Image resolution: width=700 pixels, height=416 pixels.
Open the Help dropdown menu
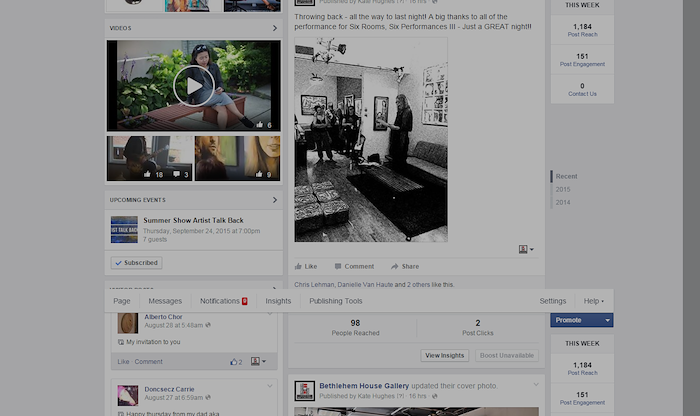click(x=594, y=301)
